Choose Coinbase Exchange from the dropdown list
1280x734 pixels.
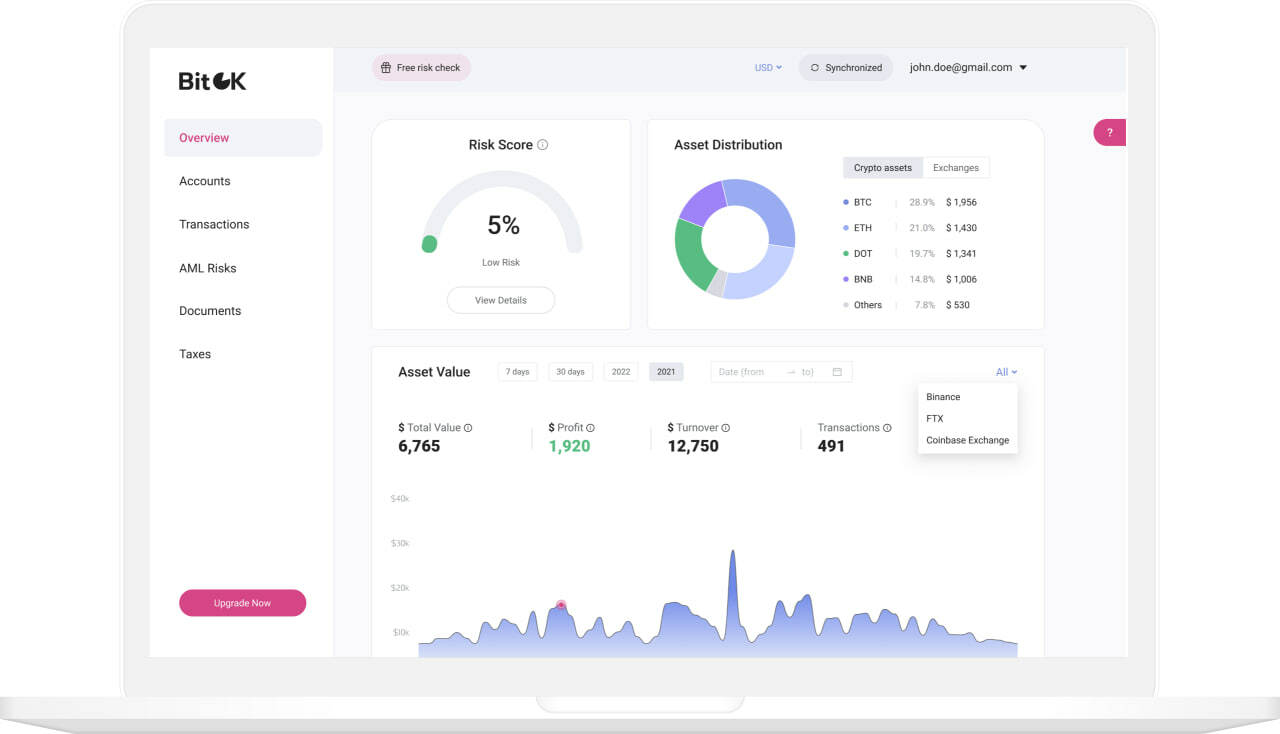[967, 440]
